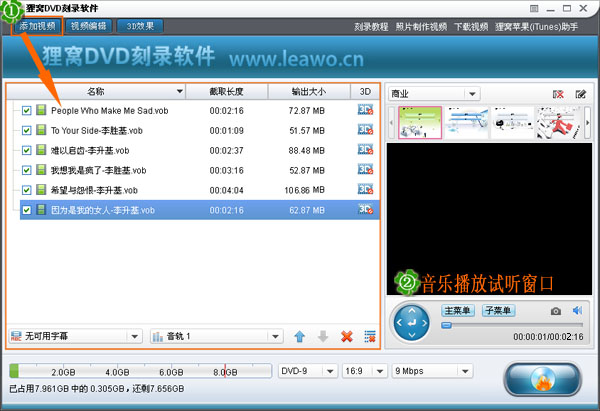Image resolution: width=600 pixels, height=411 pixels.
Task: Click the black video preview window
Action: coord(489,219)
